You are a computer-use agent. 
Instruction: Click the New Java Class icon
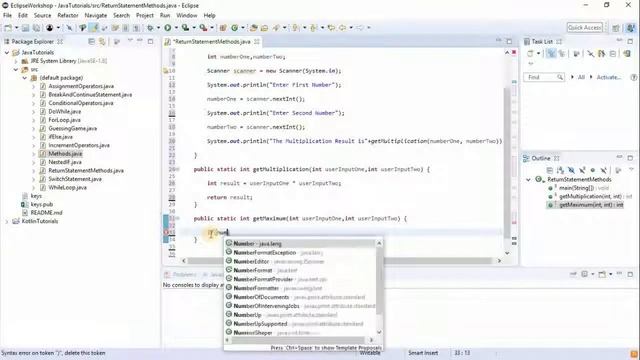coord(234,28)
